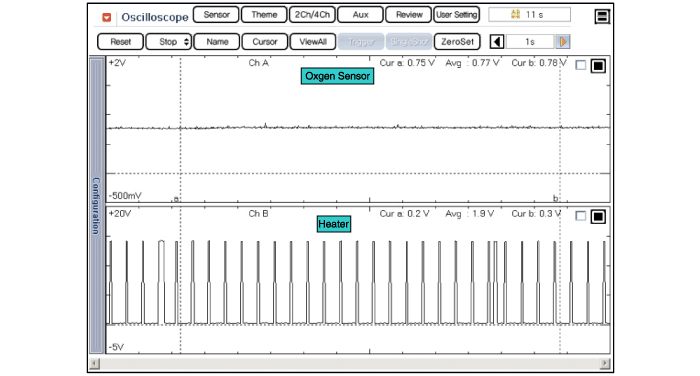Toggle the empty checkbox in Channel A
700x376 pixels.
580,66
